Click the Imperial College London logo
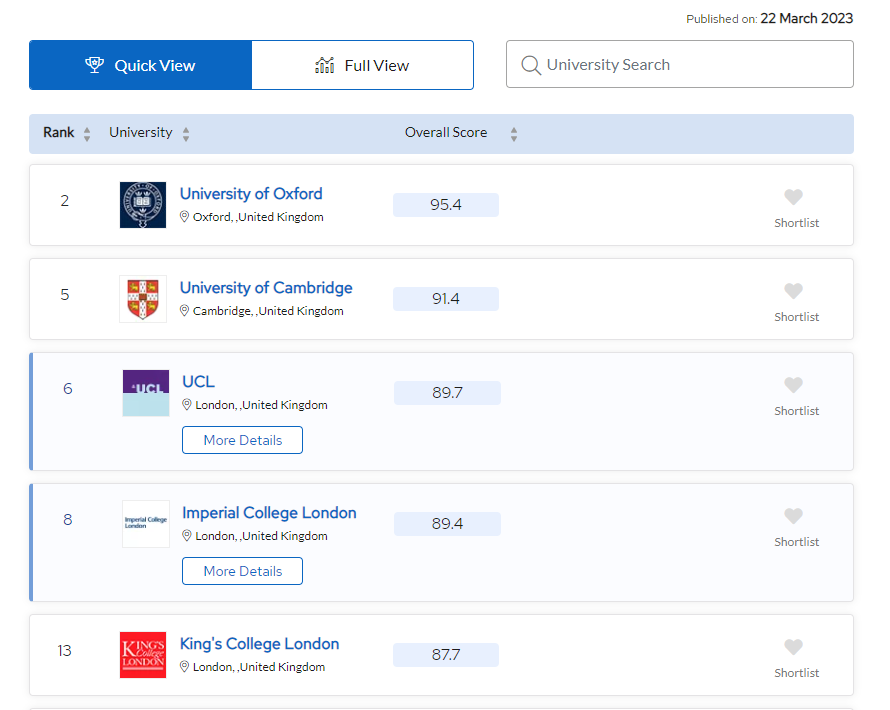 (x=146, y=524)
